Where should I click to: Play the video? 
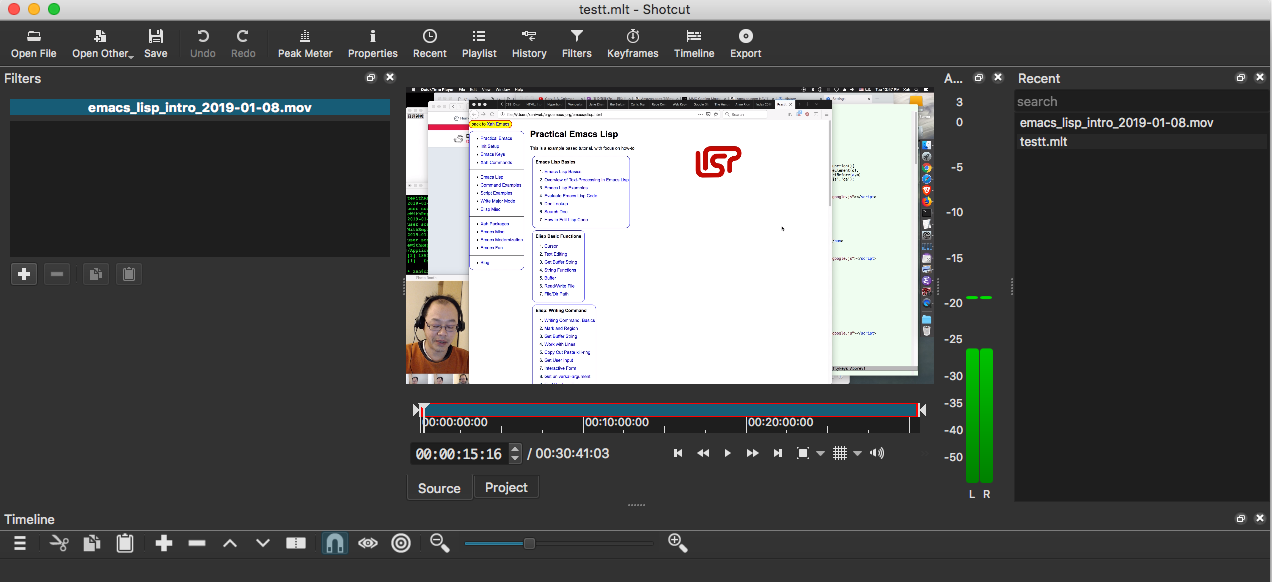(x=728, y=454)
